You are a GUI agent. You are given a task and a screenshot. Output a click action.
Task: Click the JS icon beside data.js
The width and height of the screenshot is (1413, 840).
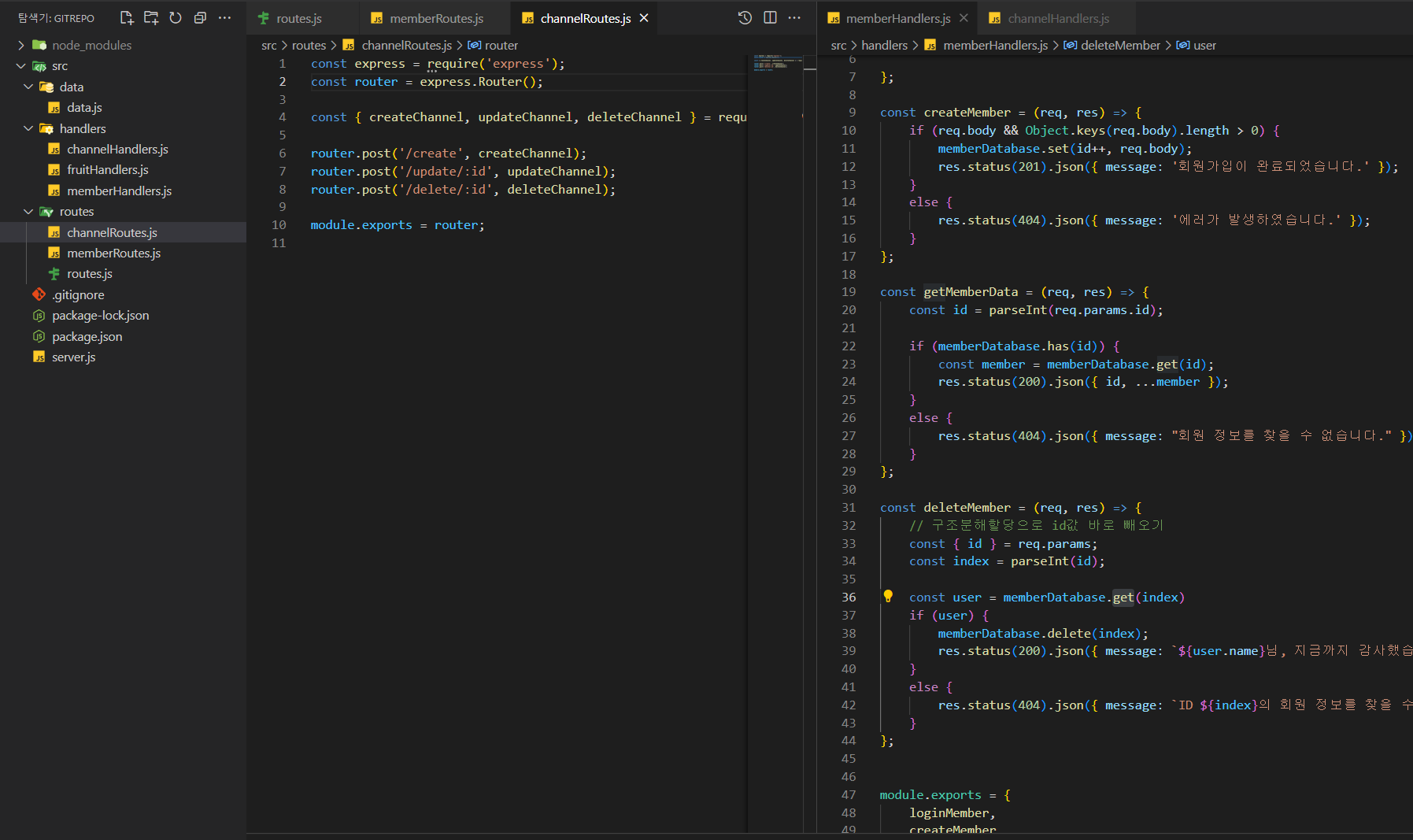(54, 108)
